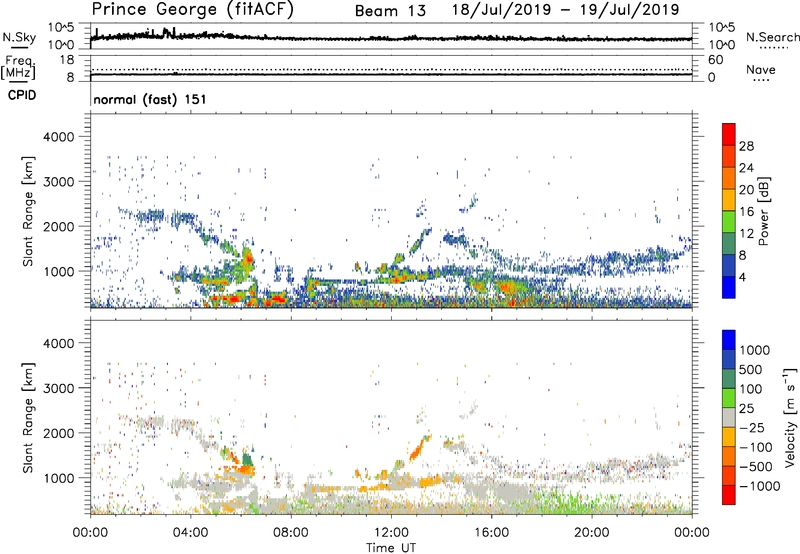Click the 'Power [dB]' colorbar title

tap(763, 211)
